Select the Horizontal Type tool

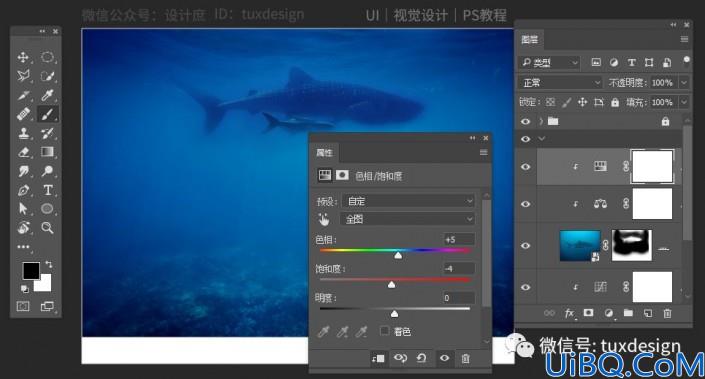tap(47, 190)
